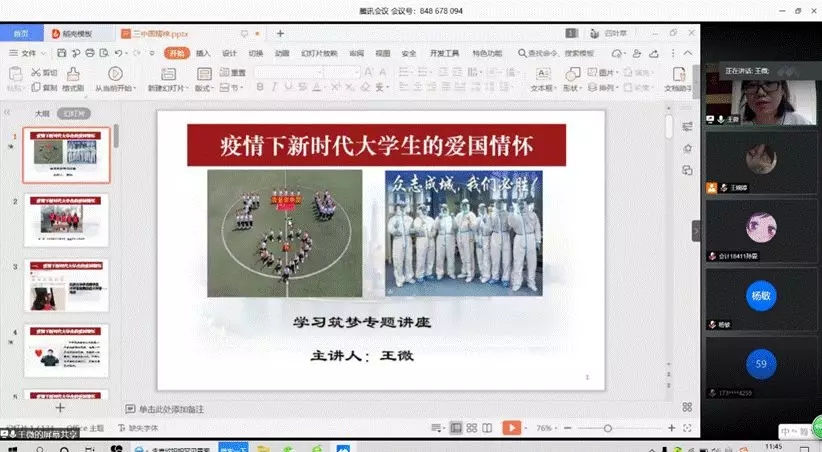Open the Home (开始) ribbon tab

(x=177, y=53)
